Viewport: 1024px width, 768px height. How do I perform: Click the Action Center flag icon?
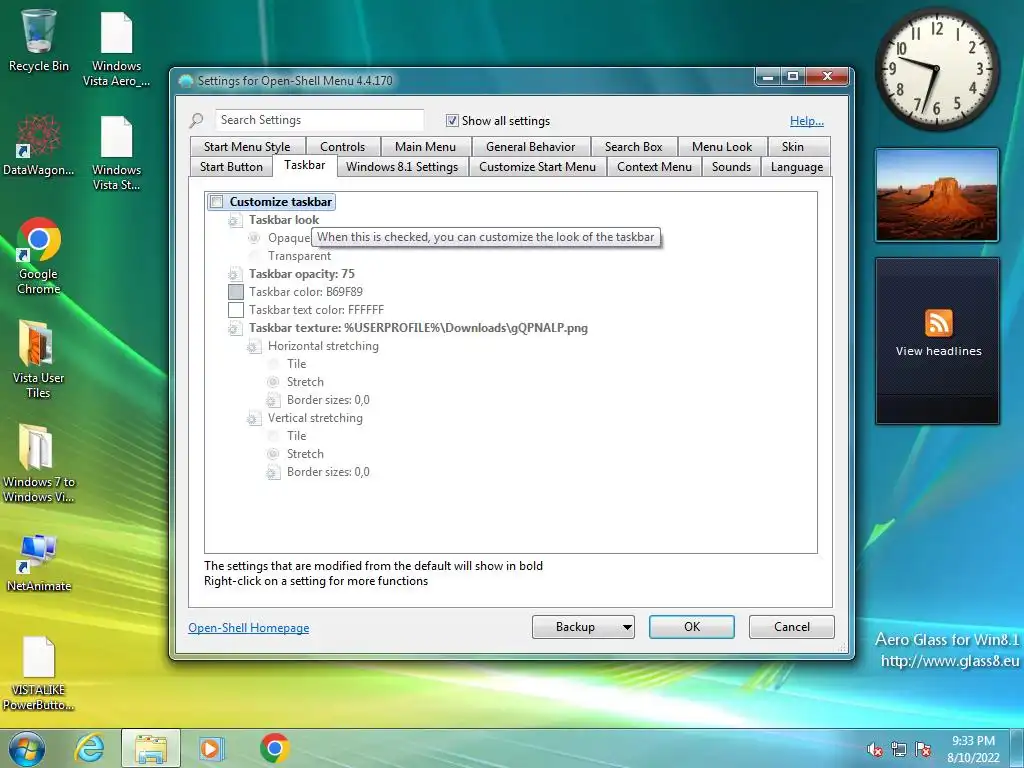(x=923, y=750)
